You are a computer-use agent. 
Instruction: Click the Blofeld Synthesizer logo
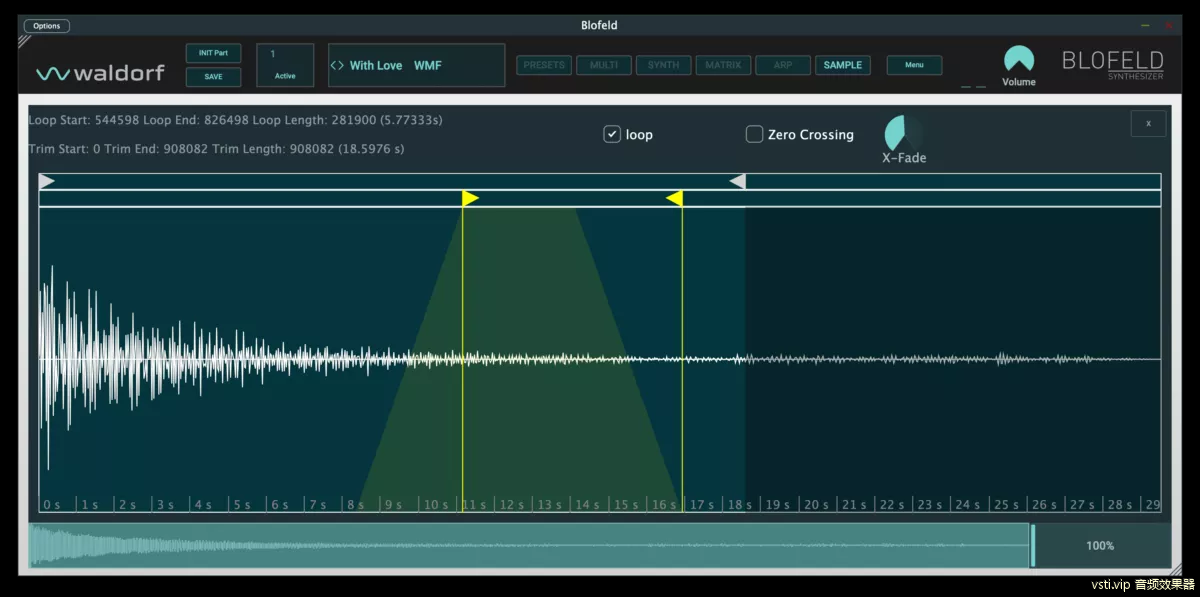pyautogui.click(x=1112, y=63)
